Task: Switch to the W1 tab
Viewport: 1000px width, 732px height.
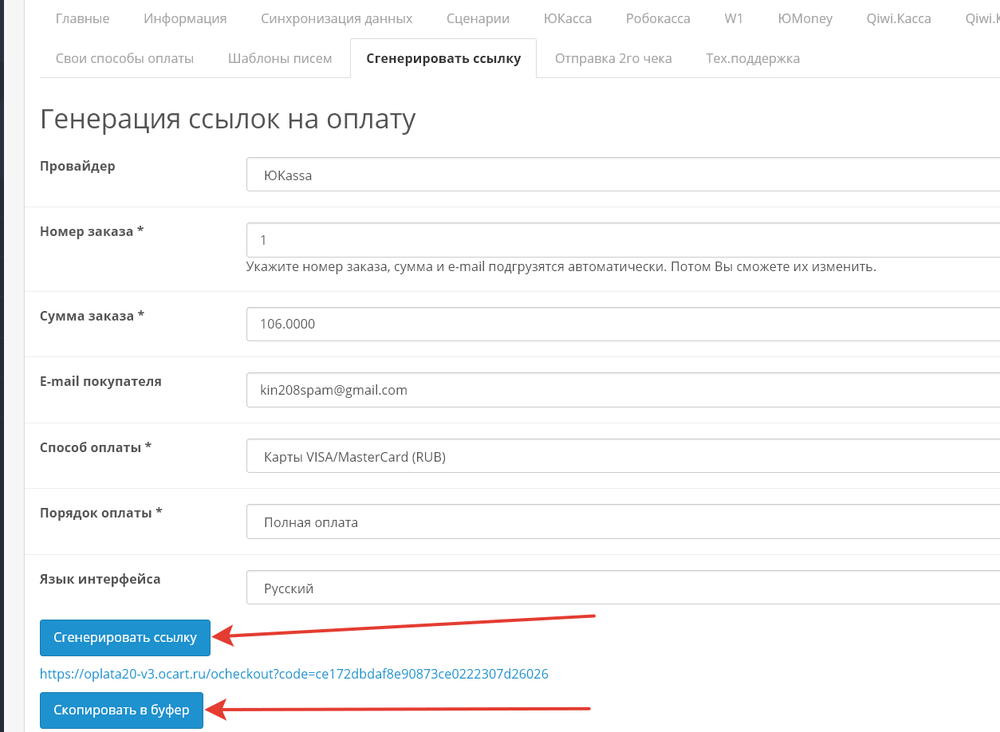Action: (x=733, y=19)
